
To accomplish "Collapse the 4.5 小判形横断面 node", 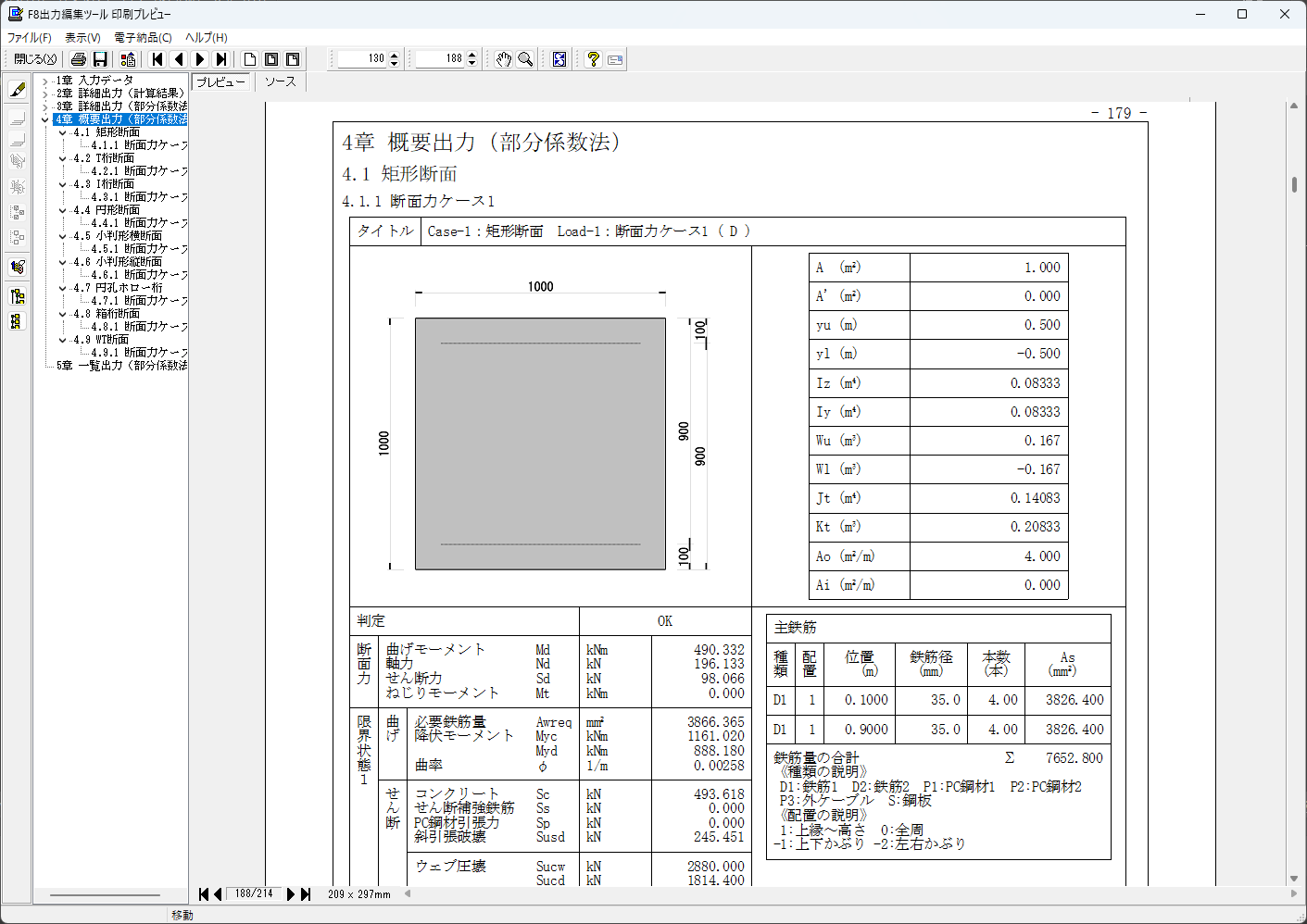I will 63,236.
